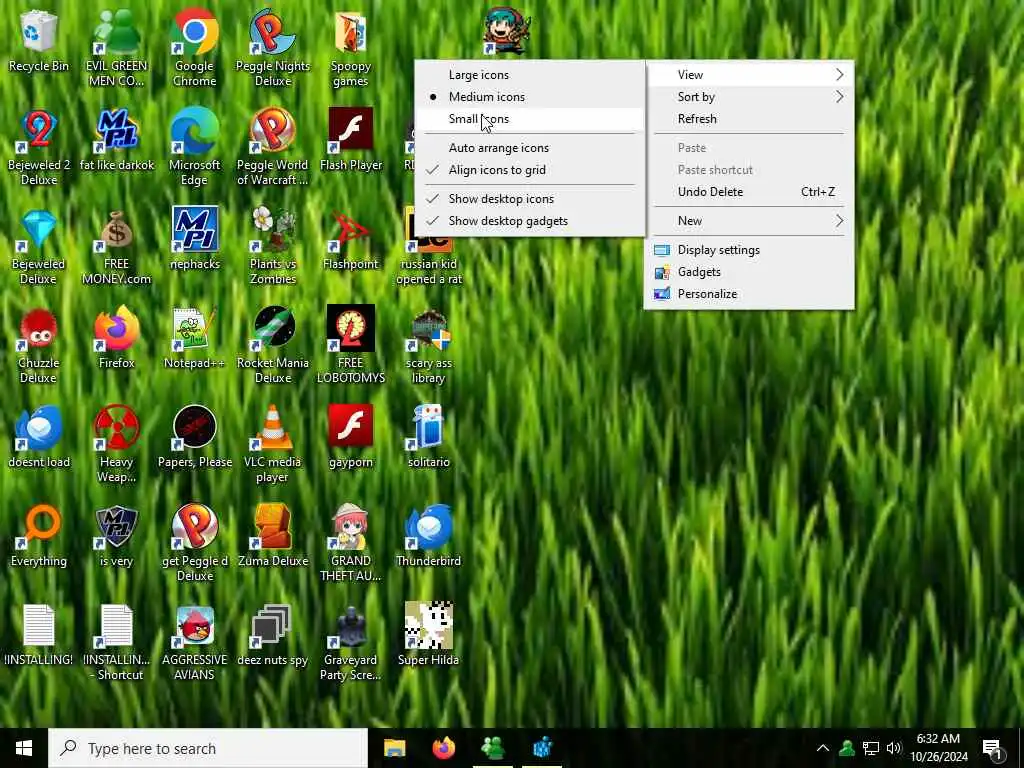The width and height of the screenshot is (1024, 768).
Task: Select the Zuma Deluxe shortcut
Action: click(273, 536)
